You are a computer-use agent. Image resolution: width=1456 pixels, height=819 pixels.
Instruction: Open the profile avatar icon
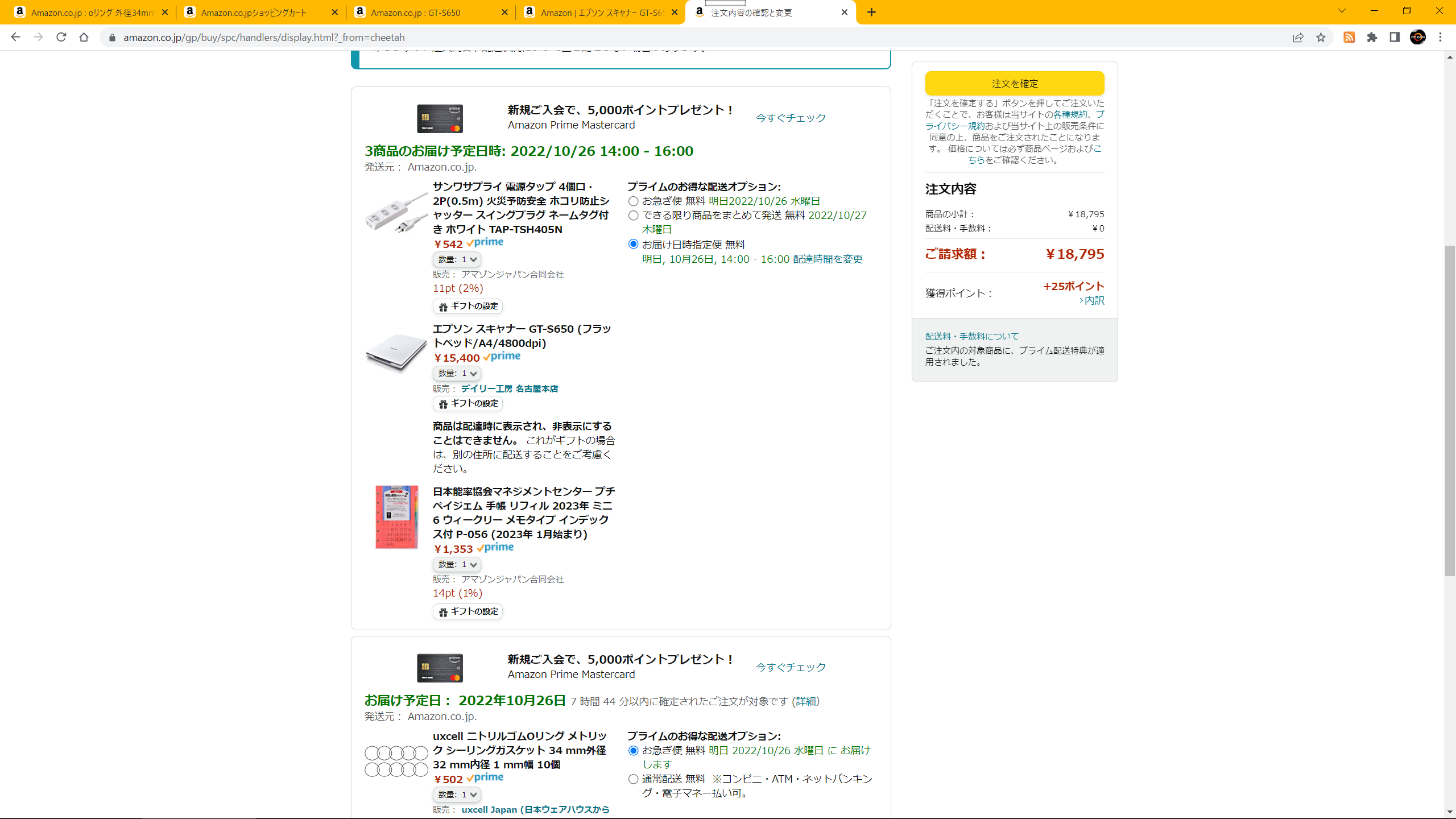1417,38
